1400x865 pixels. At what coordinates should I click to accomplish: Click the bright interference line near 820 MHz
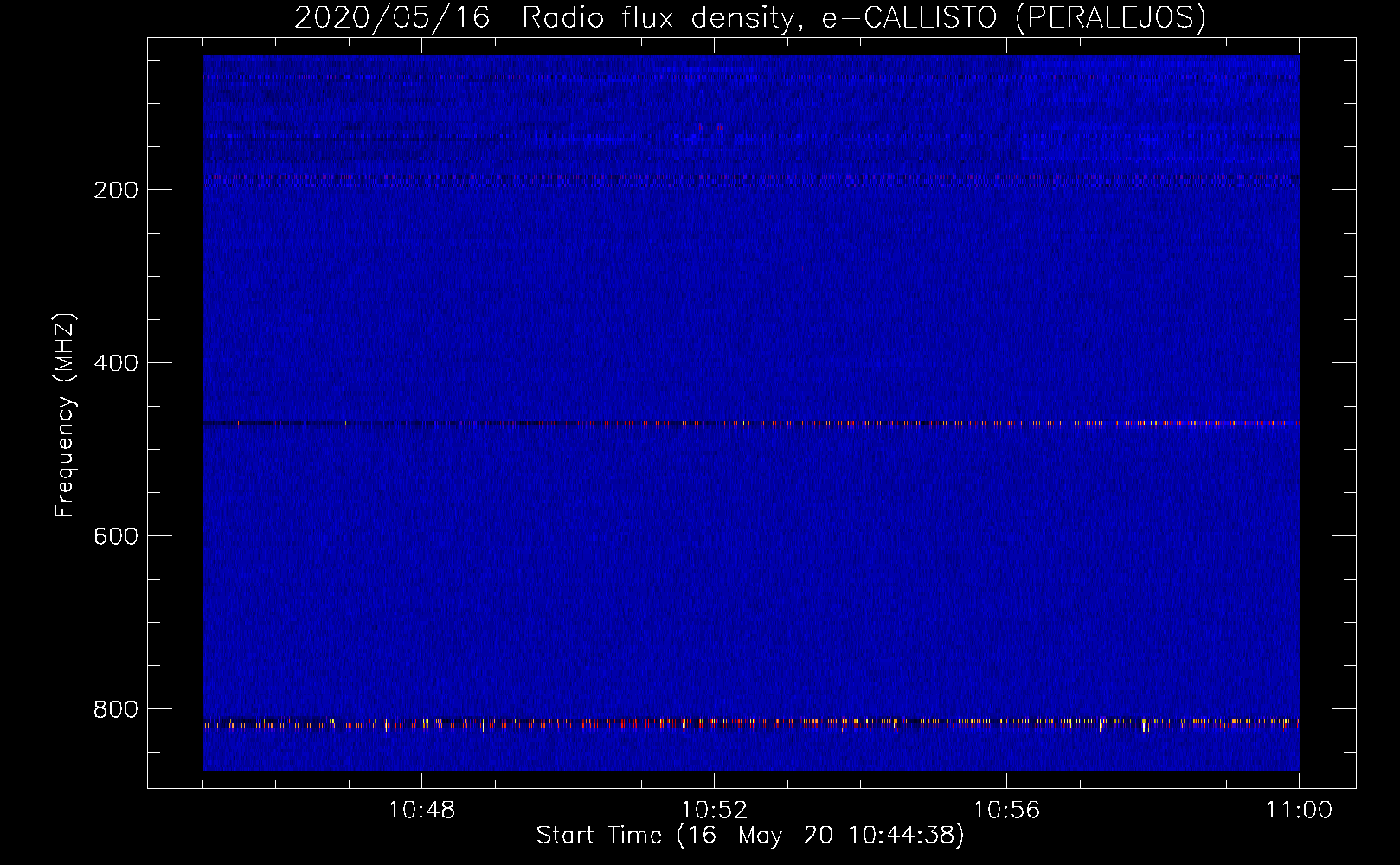click(751, 723)
